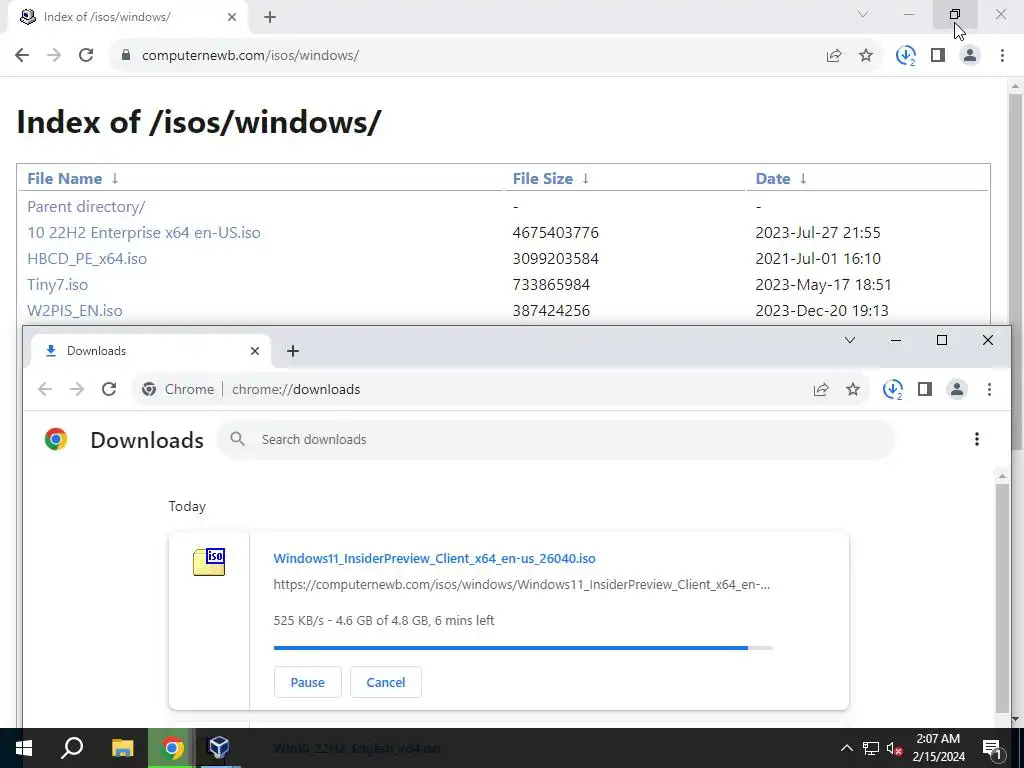
Task: Open the Downloads page more actions menu
Action: (977, 440)
